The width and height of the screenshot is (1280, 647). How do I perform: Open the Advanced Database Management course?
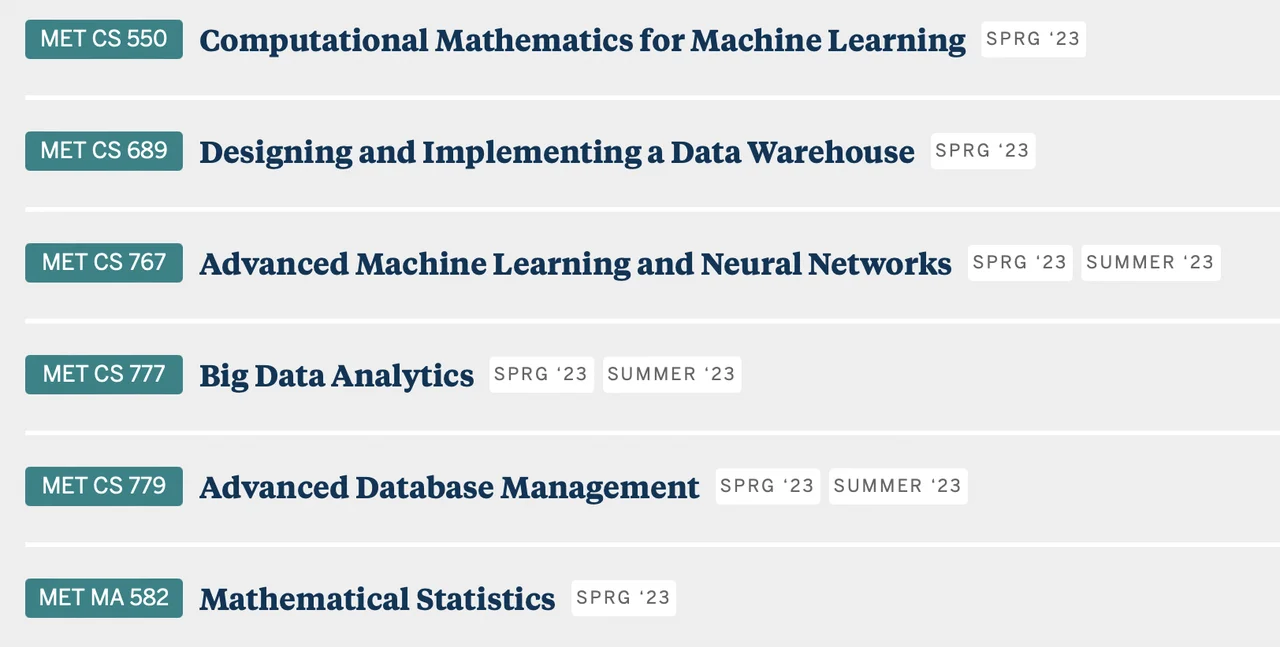click(449, 489)
